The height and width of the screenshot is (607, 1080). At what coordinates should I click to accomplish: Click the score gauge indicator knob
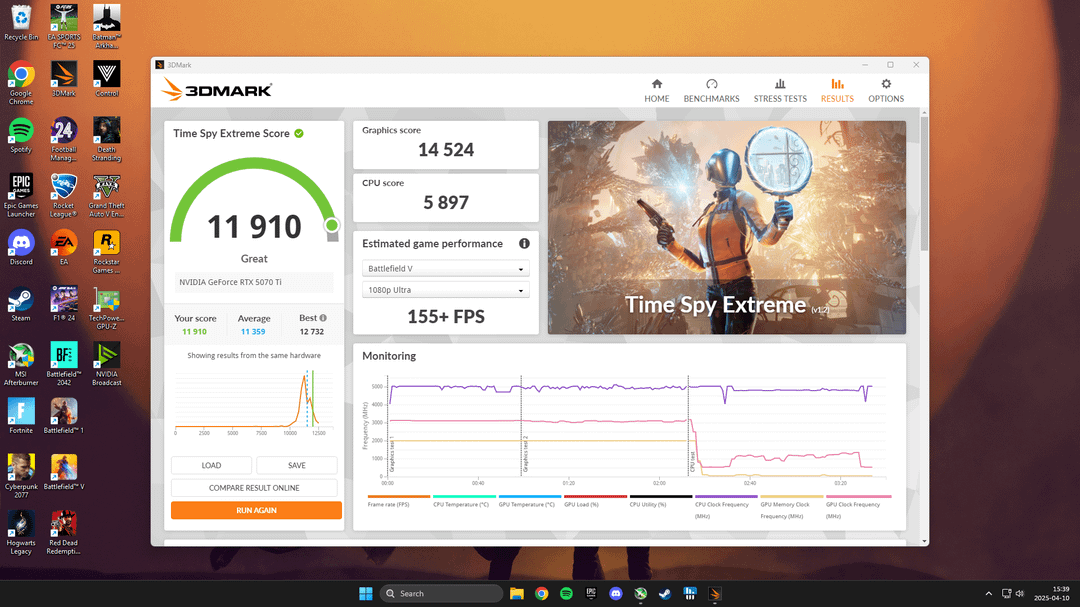coord(332,225)
